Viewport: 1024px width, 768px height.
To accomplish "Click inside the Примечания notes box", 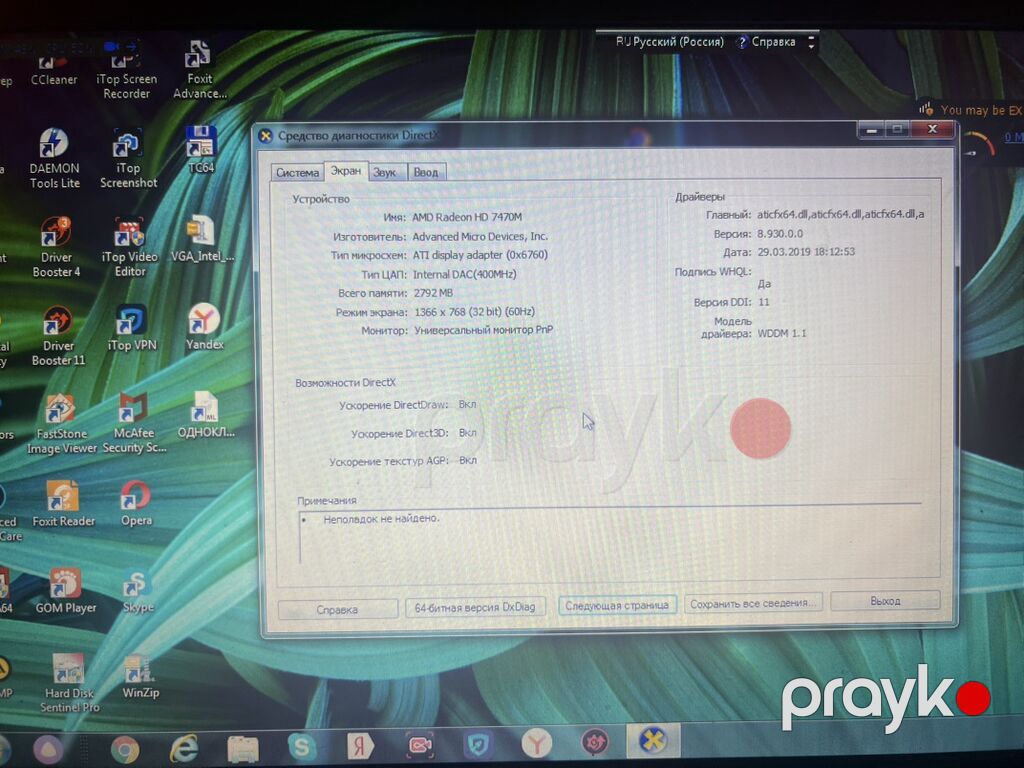I will [611, 537].
